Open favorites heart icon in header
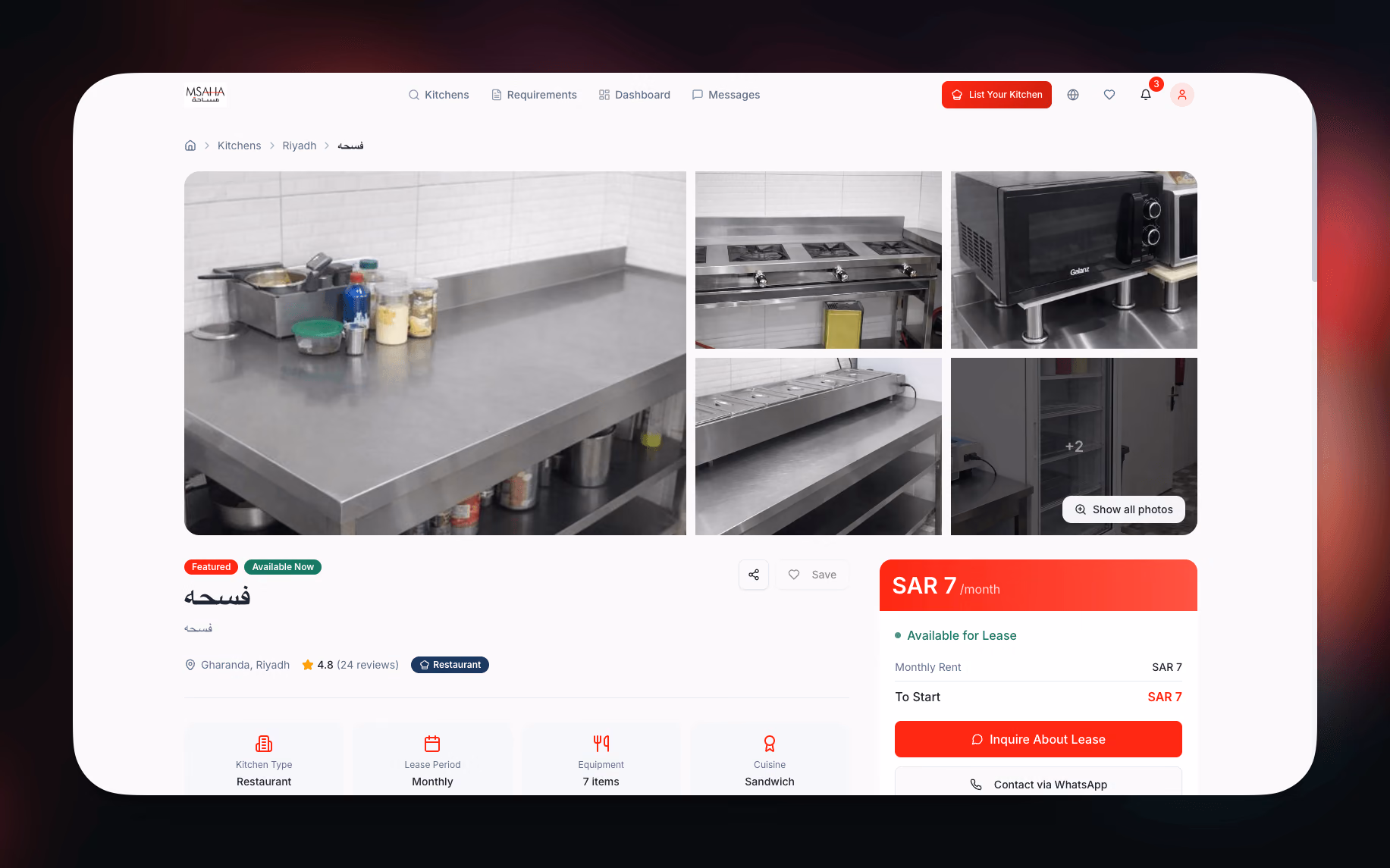Screen dimensions: 1390x868 point(1109,95)
